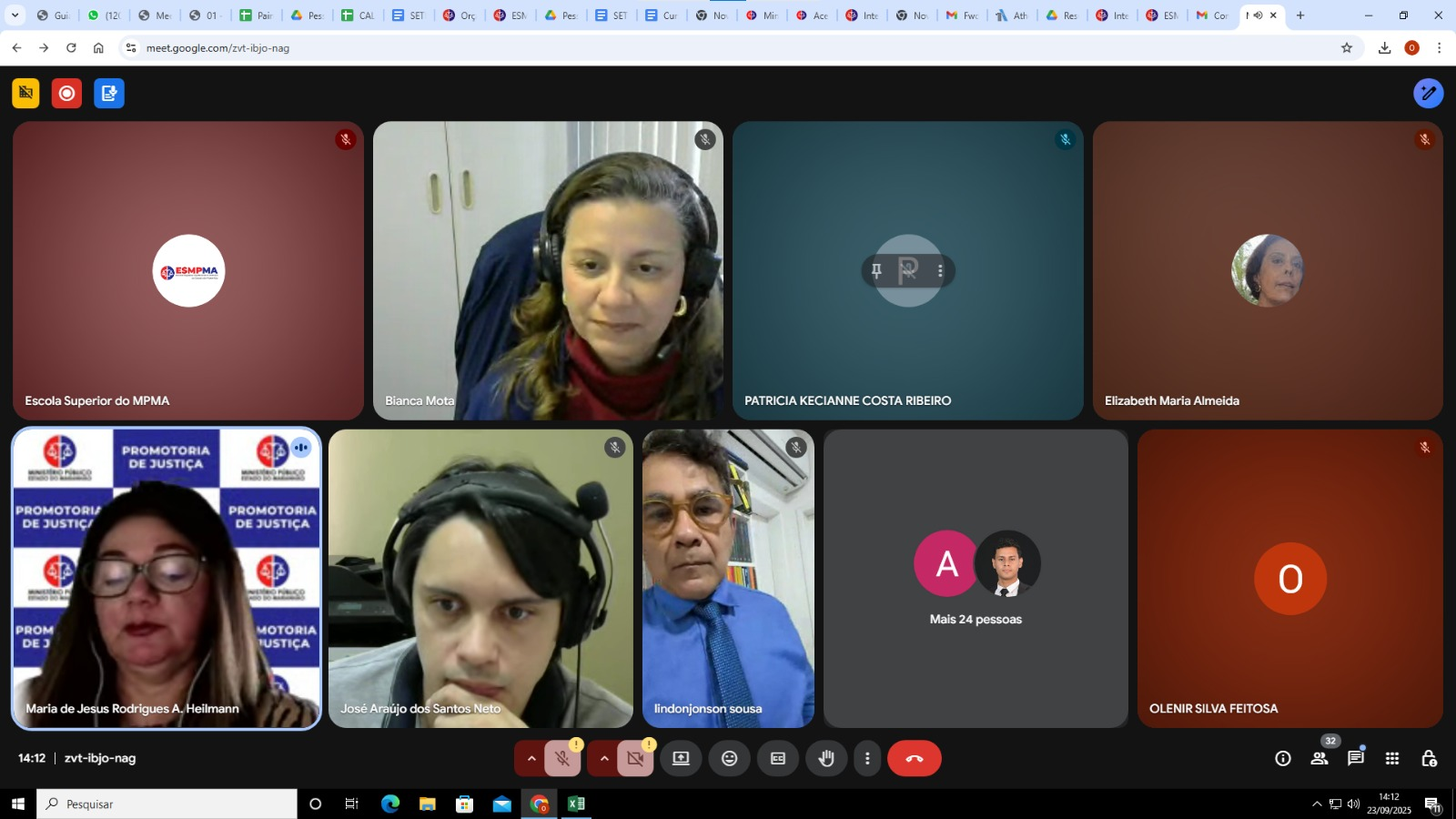Click the 'Mais 24 pessoas' tile
The height and width of the screenshot is (819, 1456).
(976, 579)
